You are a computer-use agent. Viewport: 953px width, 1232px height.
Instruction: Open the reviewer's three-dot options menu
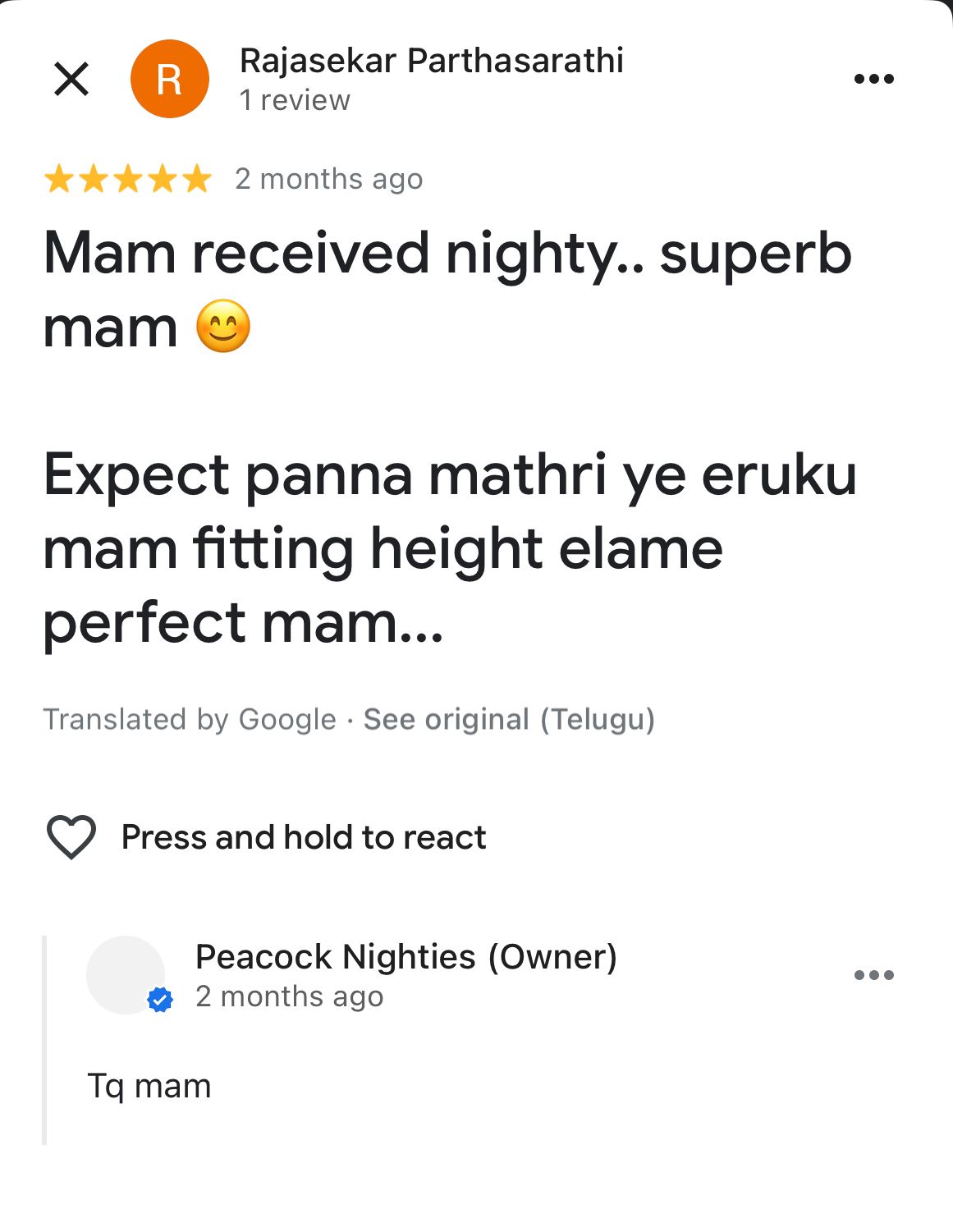tap(873, 80)
